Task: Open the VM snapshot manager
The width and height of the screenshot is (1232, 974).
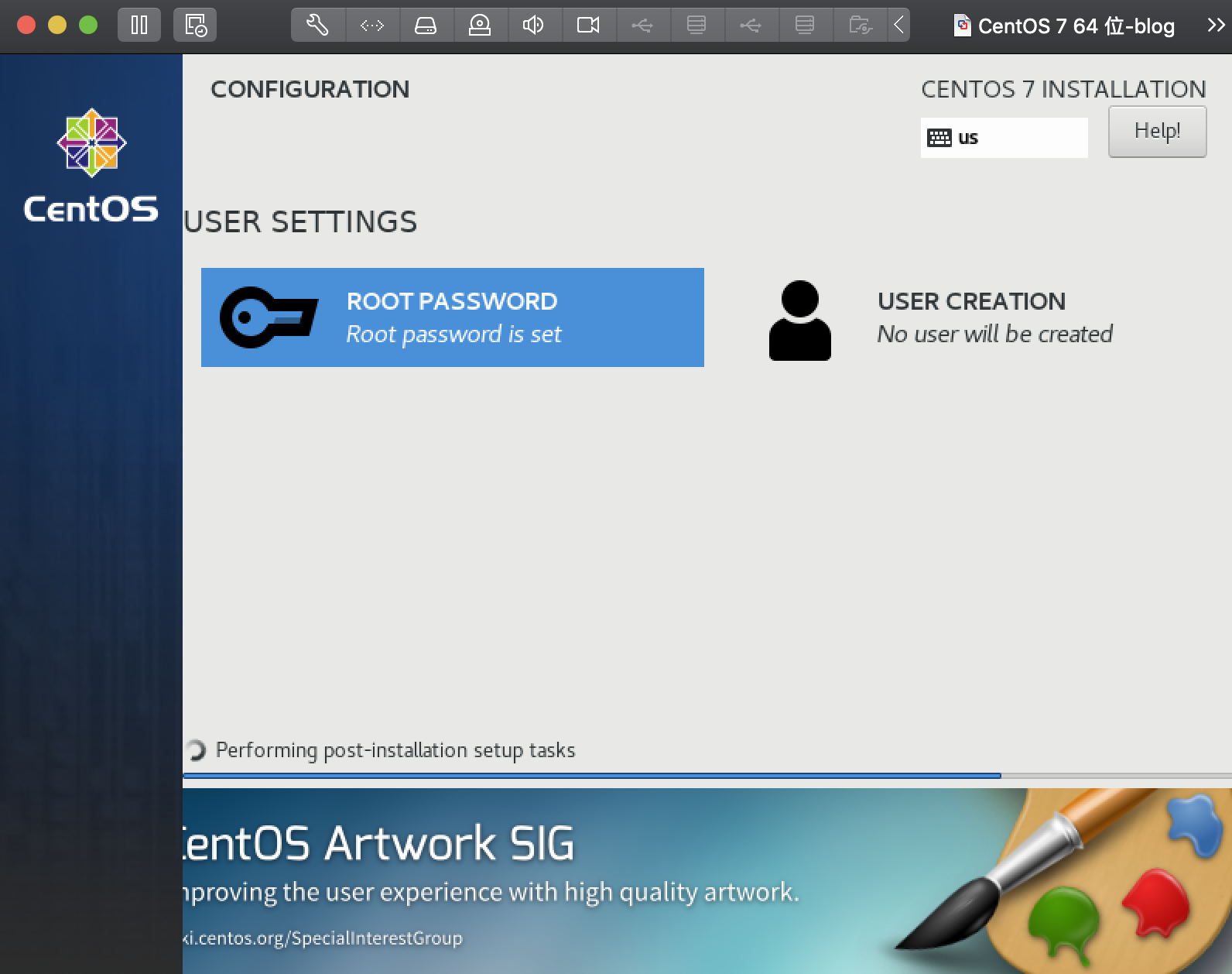Action: tap(195, 26)
